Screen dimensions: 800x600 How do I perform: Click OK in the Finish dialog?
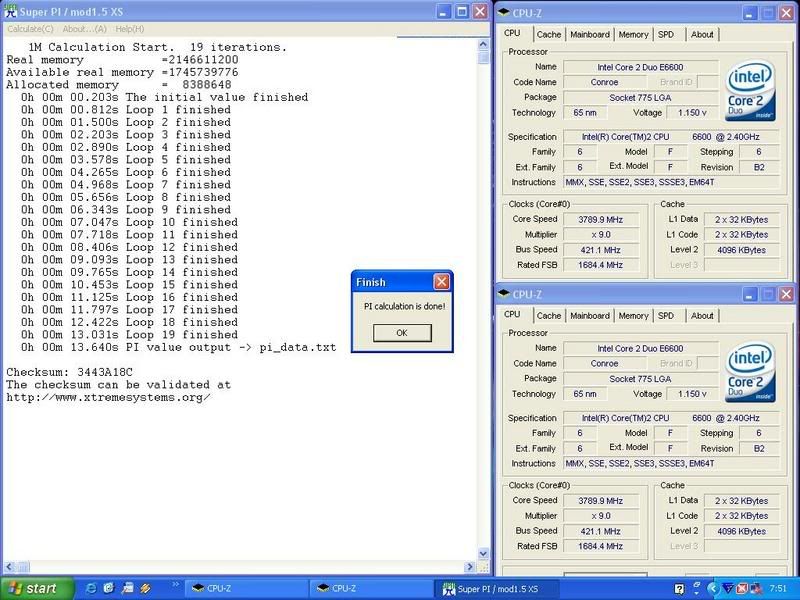pos(401,332)
